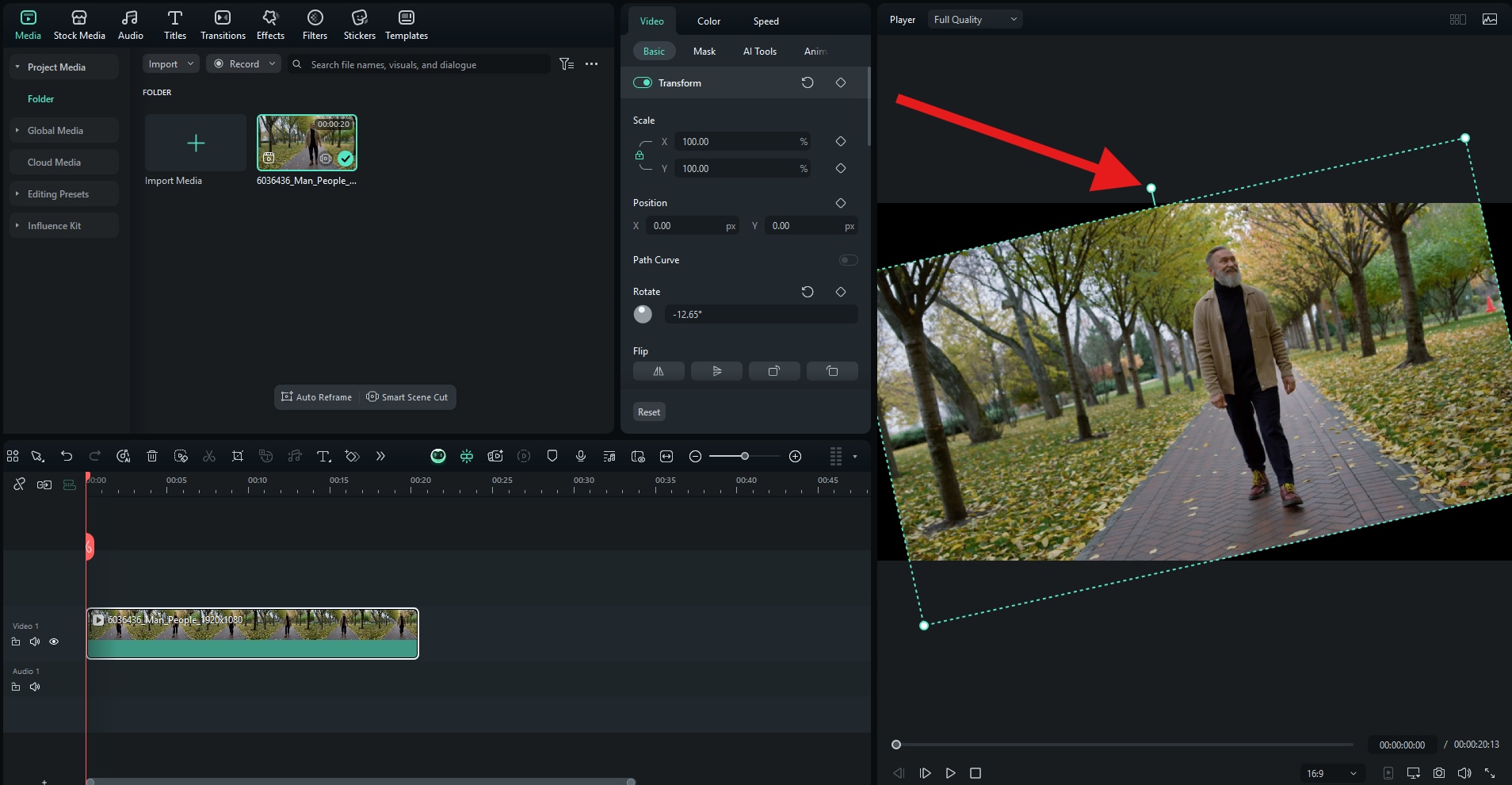Flip the clip vertically
The image size is (1512, 785).
[x=716, y=371]
